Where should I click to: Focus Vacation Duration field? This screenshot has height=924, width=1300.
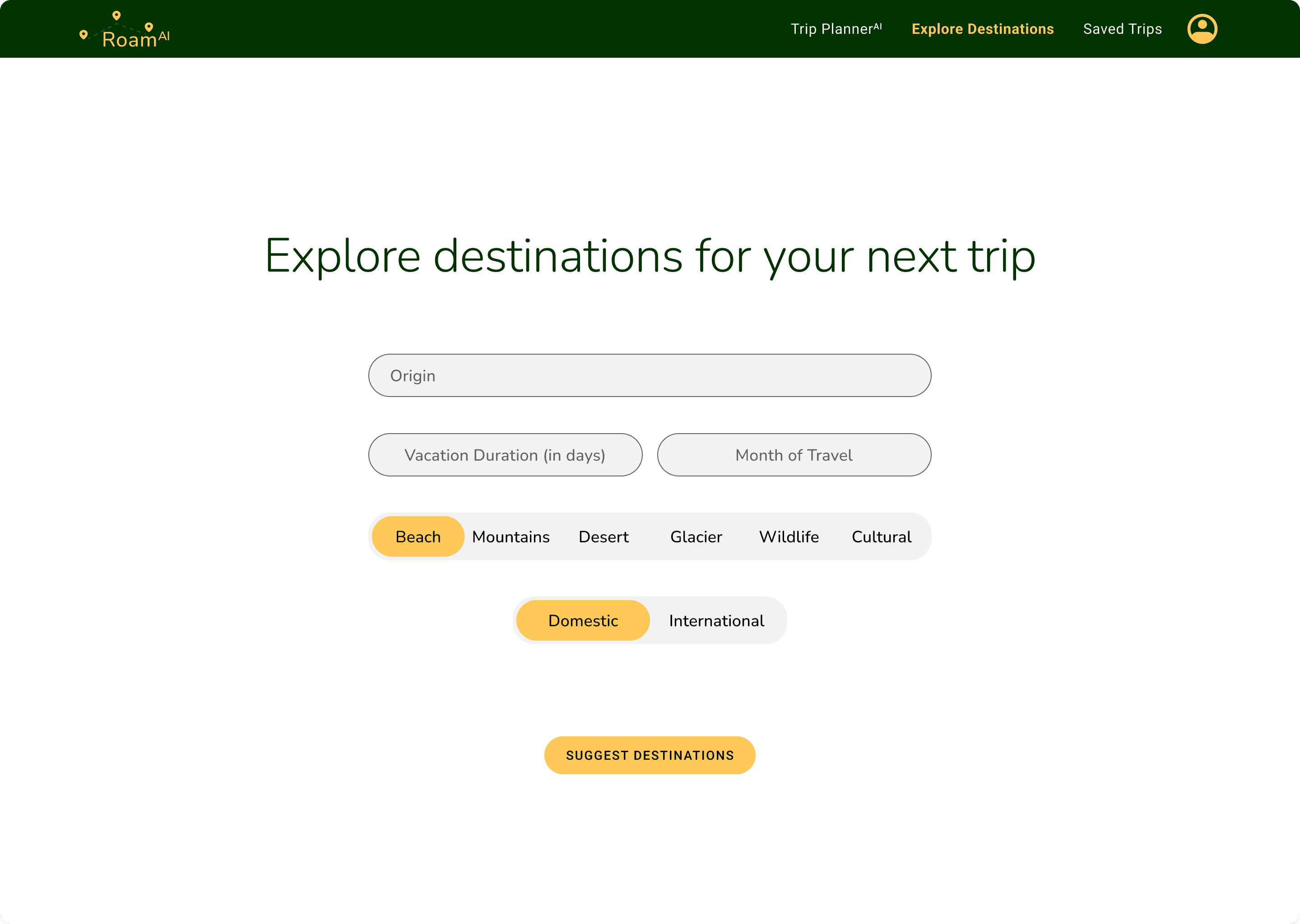pyautogui.click(x=505, y=455)
